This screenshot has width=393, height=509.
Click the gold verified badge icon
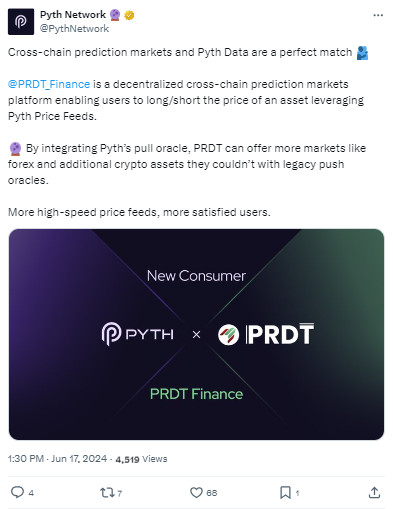point(129,15)
